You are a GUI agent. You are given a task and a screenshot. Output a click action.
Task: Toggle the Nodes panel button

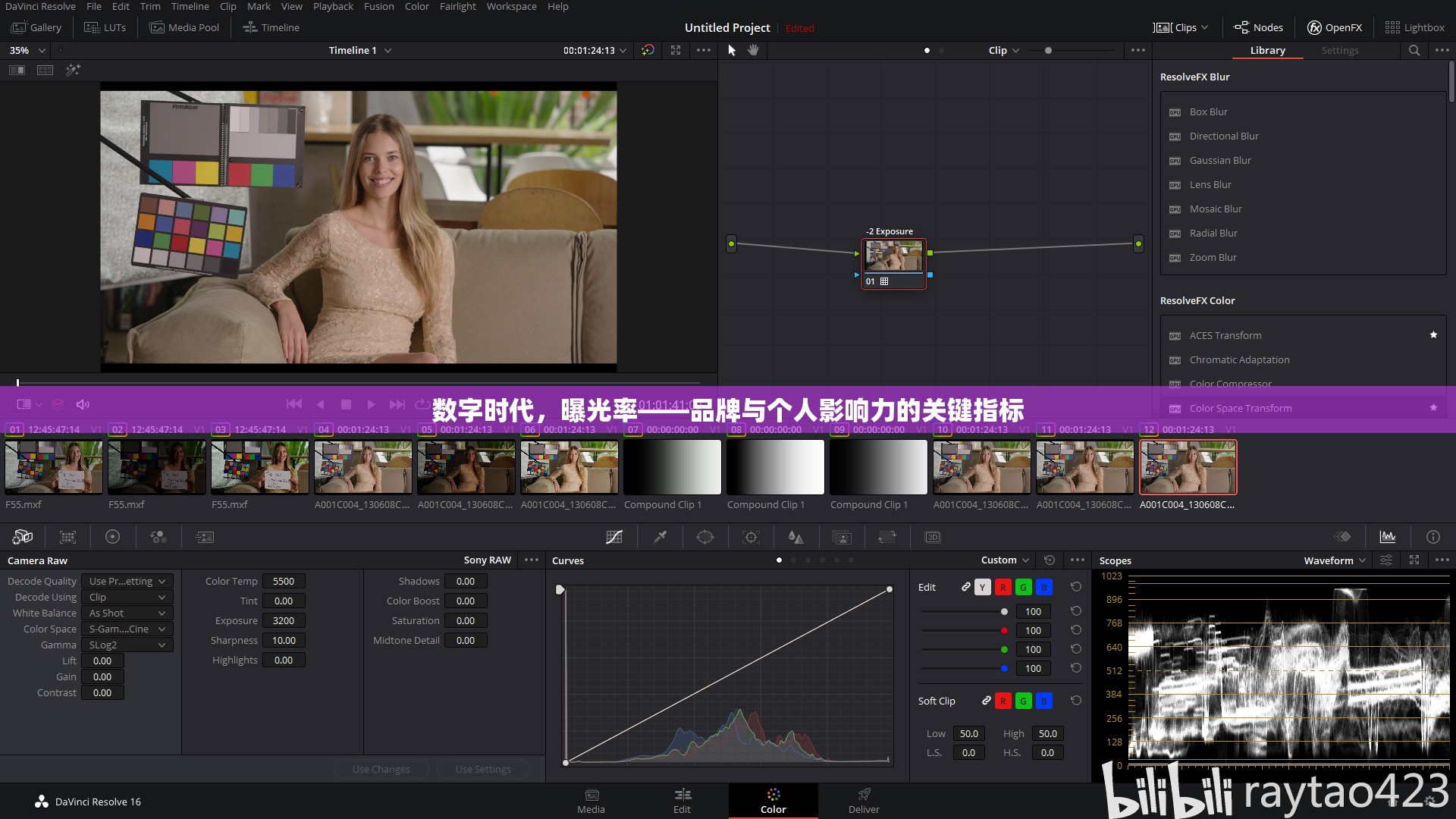1259,27
